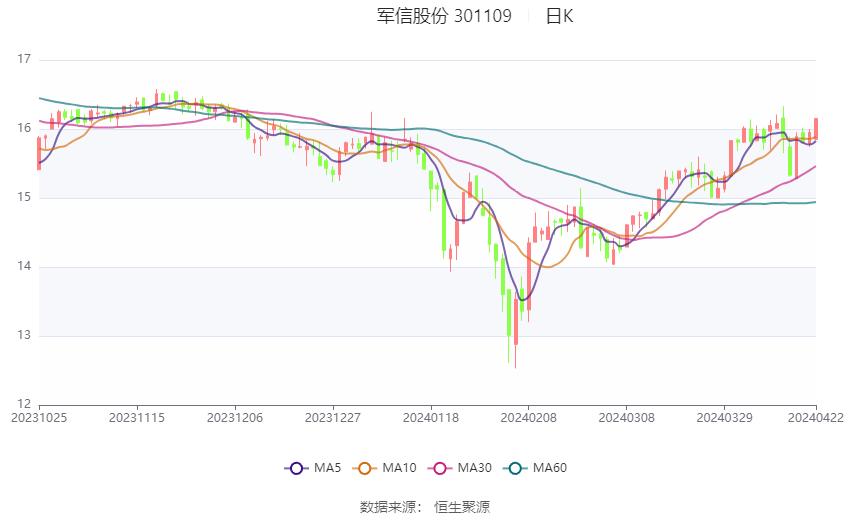Select the y-axis label 13
The image size is (850, 517).
pyautogui.click(x=24, y=336)
